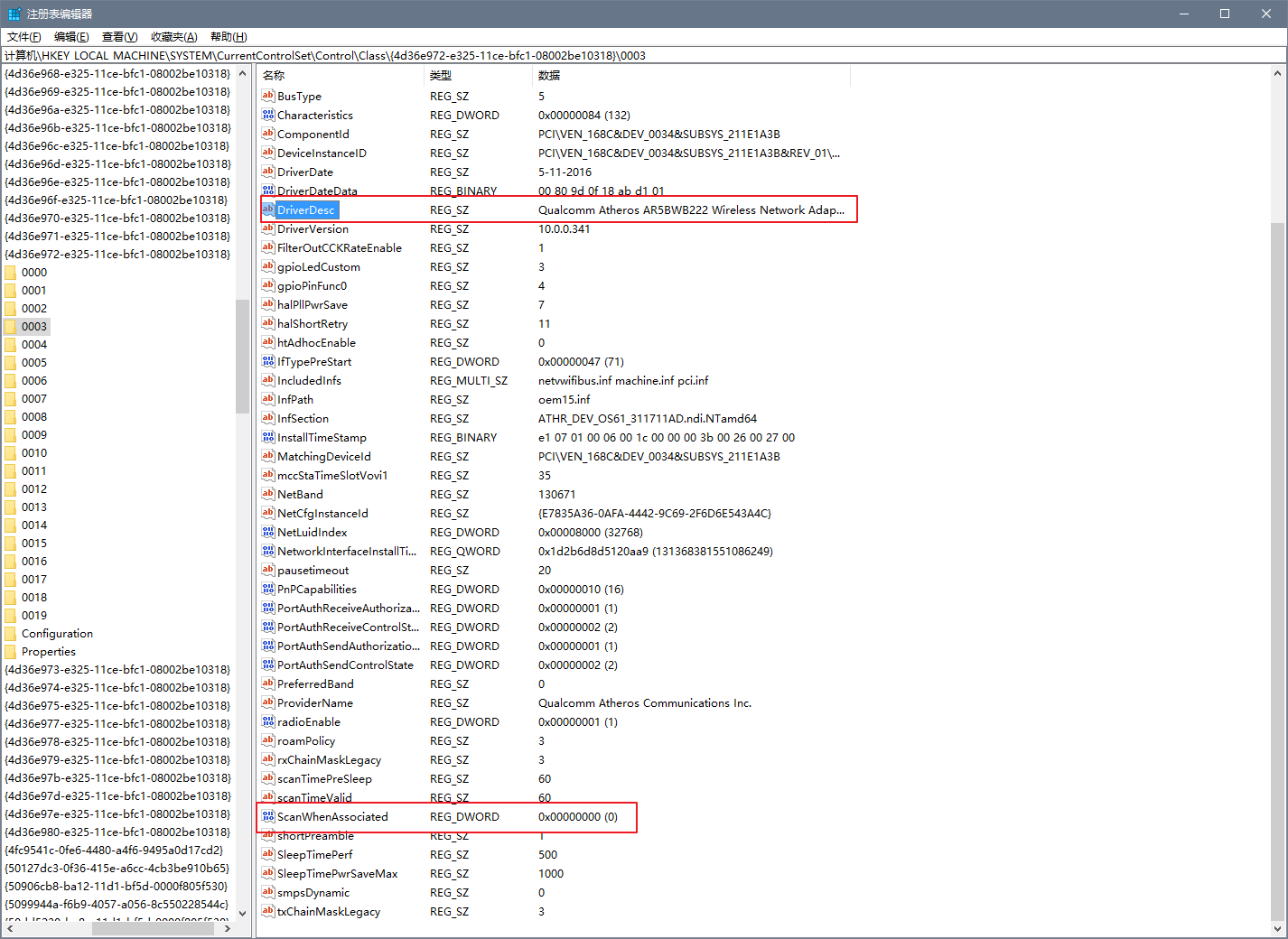
Task: Select the binary icon for InstallTimeStamp
Action: point(268,437)
